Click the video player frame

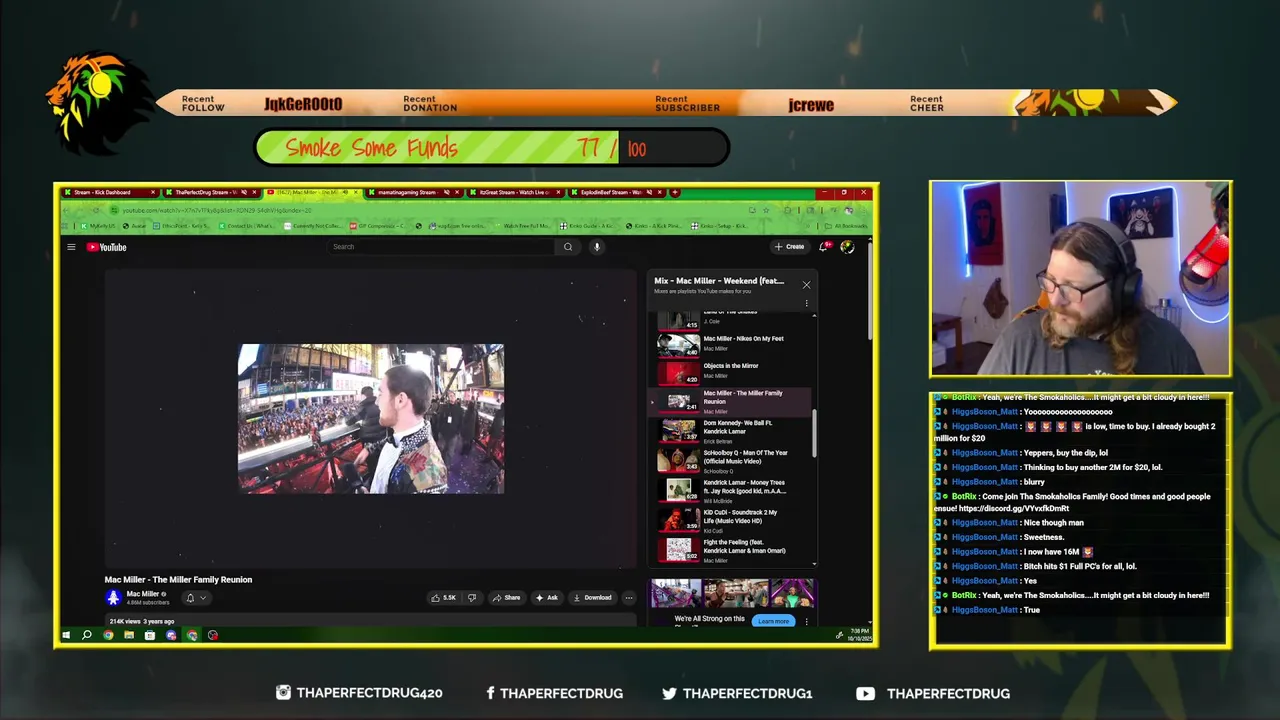[x=371, y=419]
